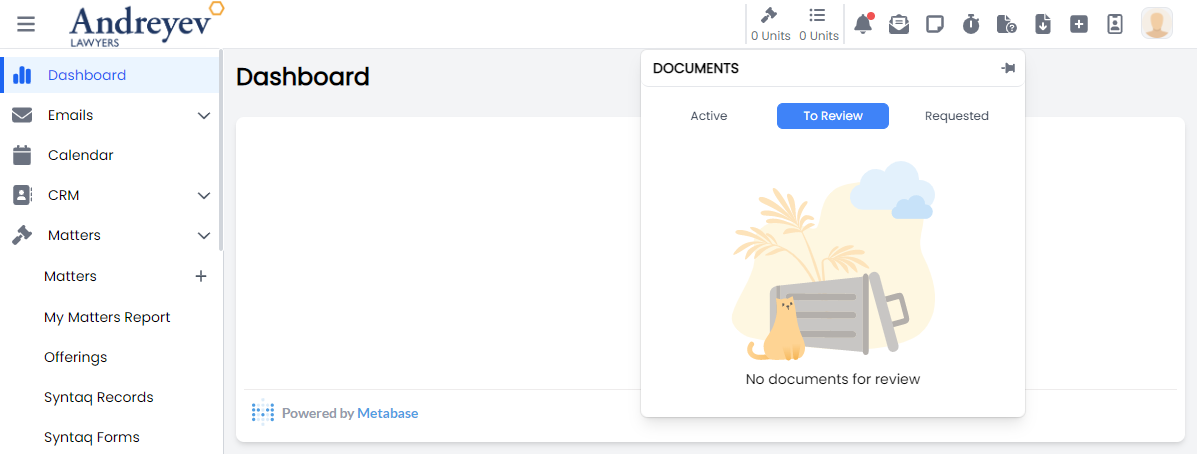Click the sticky note icon
The width and height of the screenshot is (1197, 454).
point(935,24)
